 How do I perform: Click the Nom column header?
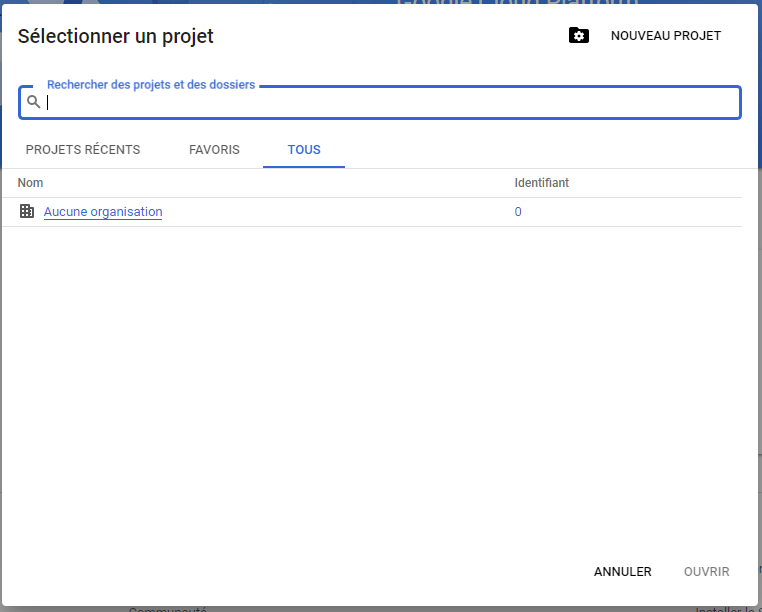point(30,183)
